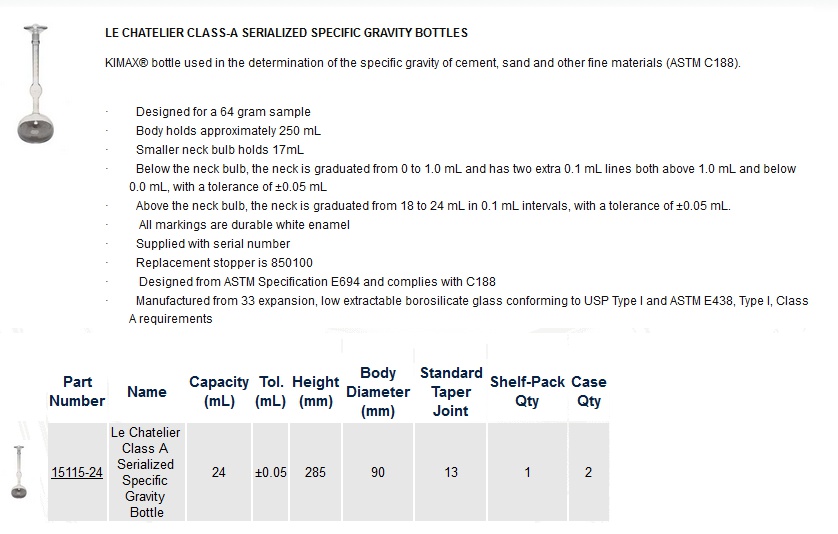Viewport: 838px width, 534px height.
Task: Click the Standard Taper Joint column header
Action: click(451, 392)
